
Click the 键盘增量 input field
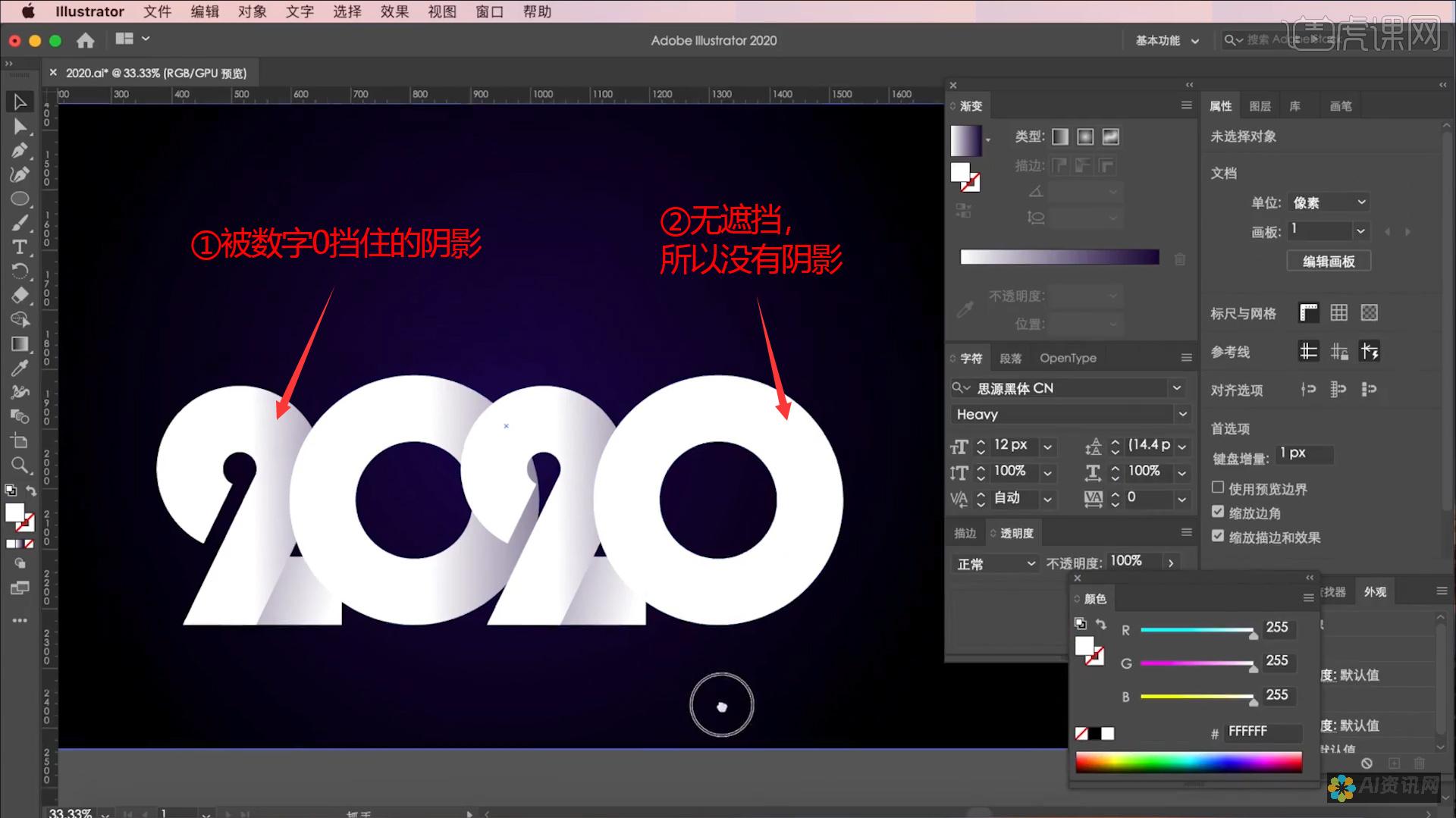click(x=1304, y=453)
